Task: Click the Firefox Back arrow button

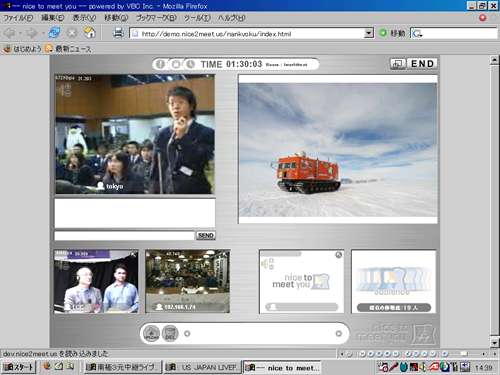Action: (10, 33)
